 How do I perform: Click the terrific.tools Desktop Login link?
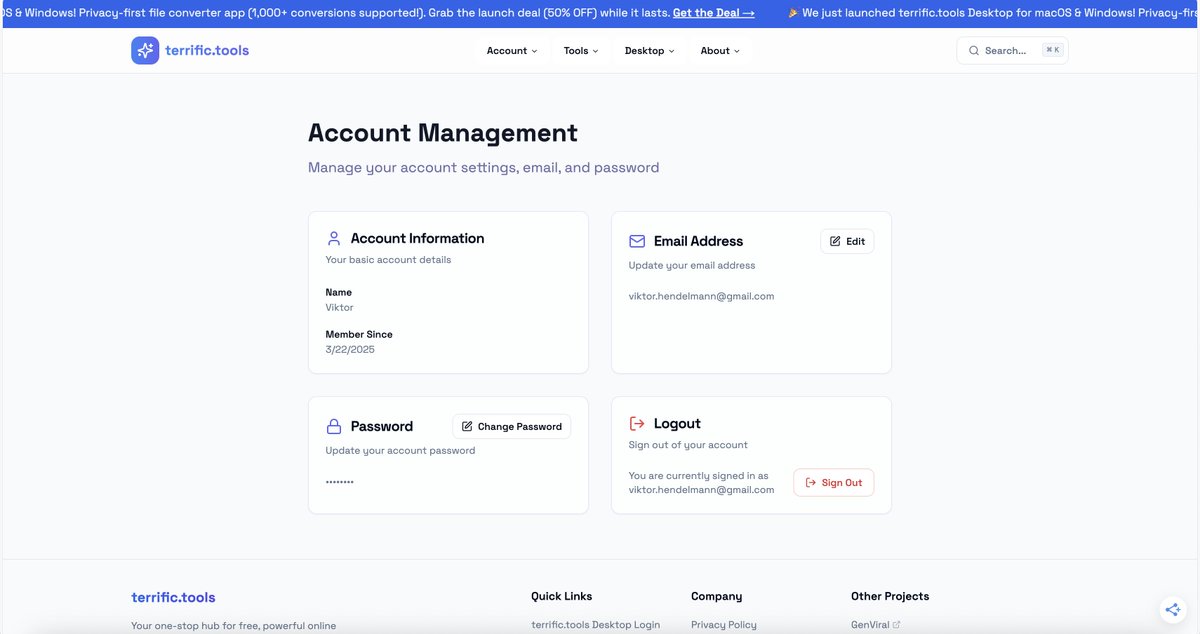click(x=595, y=624)
